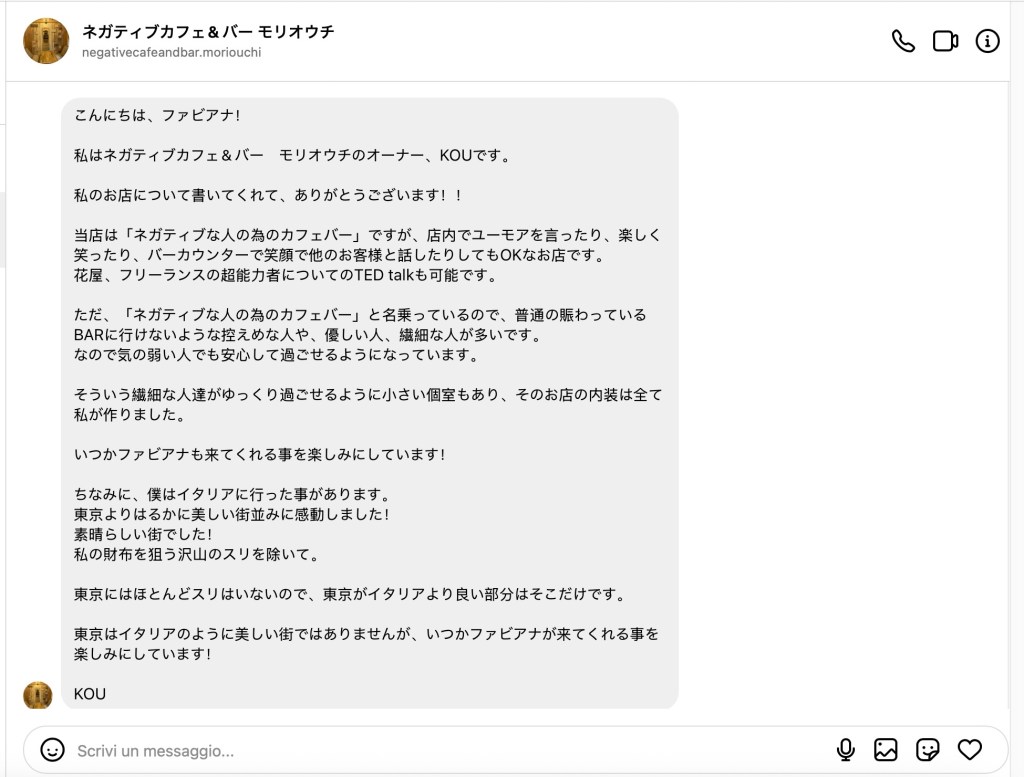This screenshot has height=777, width=1024.
Task: Open the sticker picker icon
Action: click(x=927, y=749)
